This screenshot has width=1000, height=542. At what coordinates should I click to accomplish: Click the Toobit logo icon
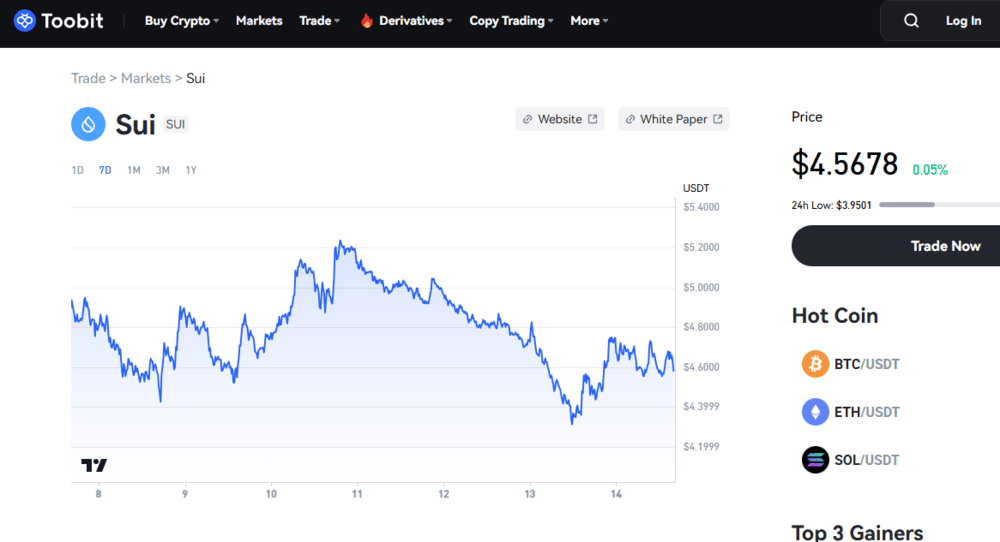pos(24,20)
